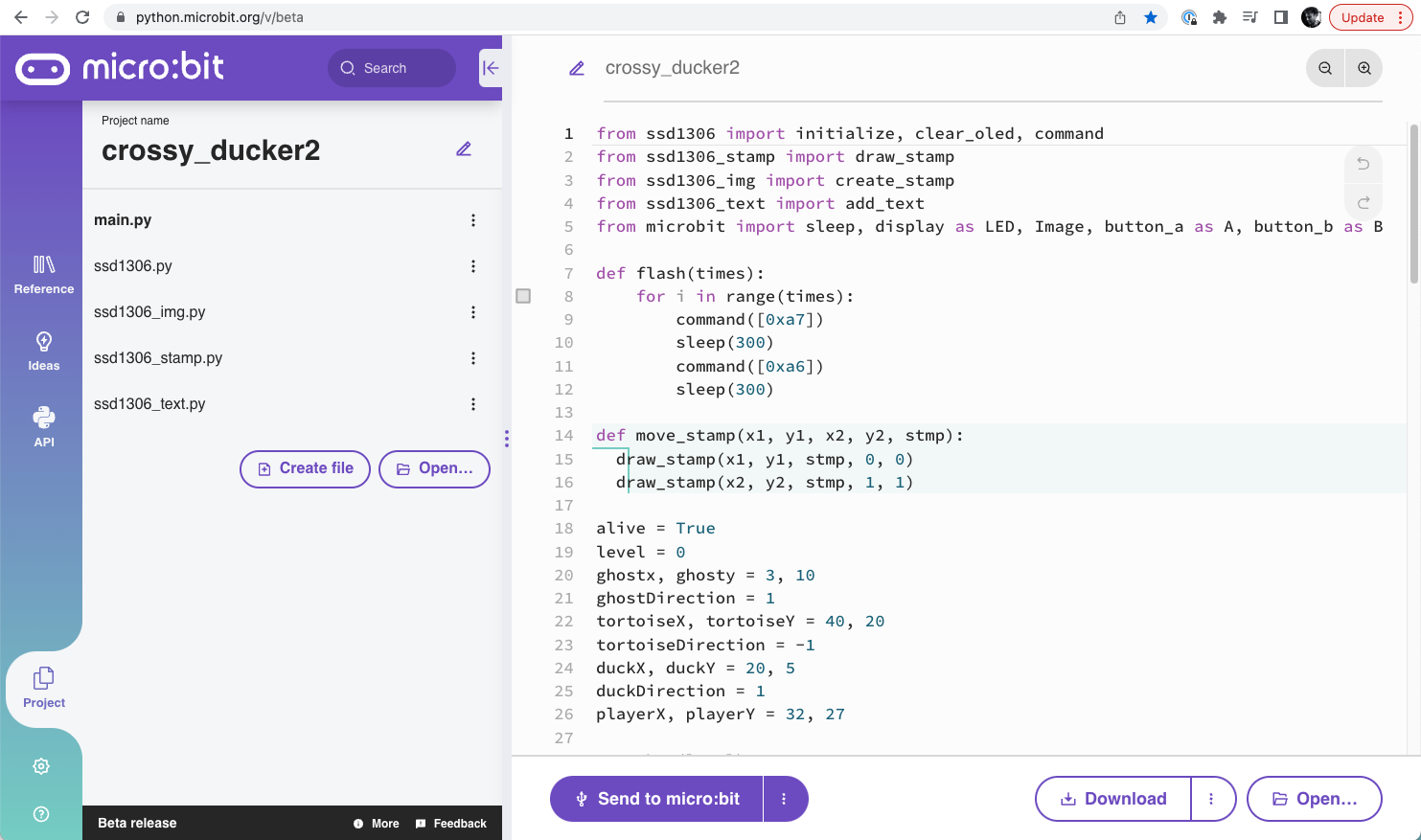Zoom out the code editor

1325,68
